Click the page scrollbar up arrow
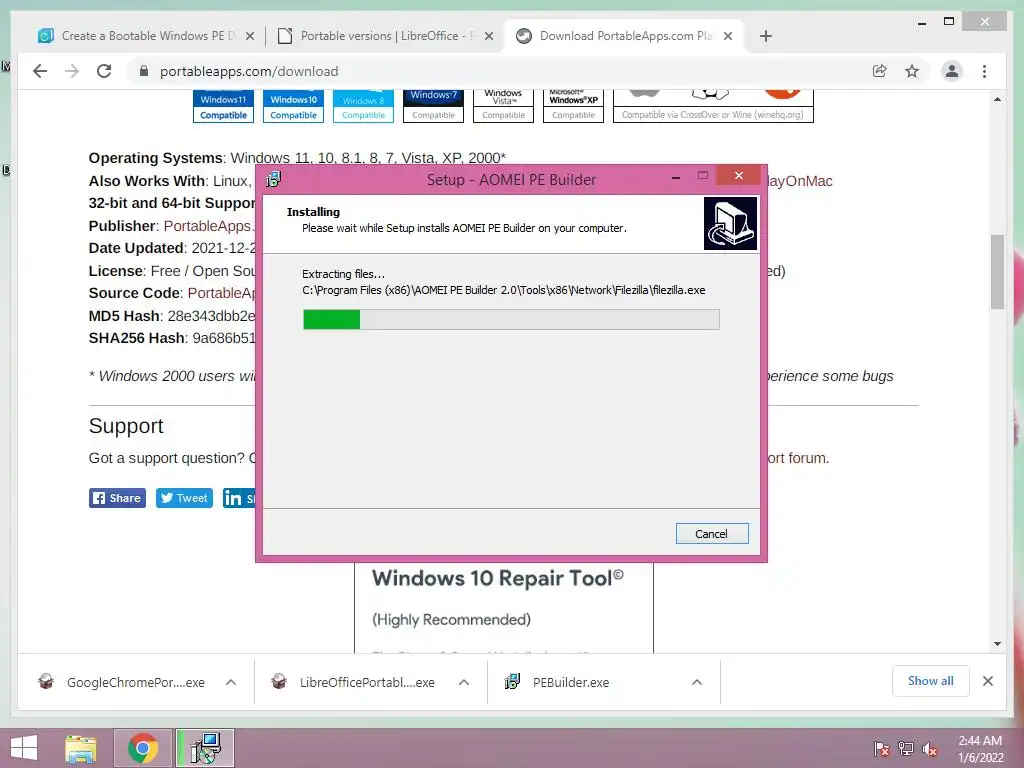 pyautogui.click(x=997, y=99)
